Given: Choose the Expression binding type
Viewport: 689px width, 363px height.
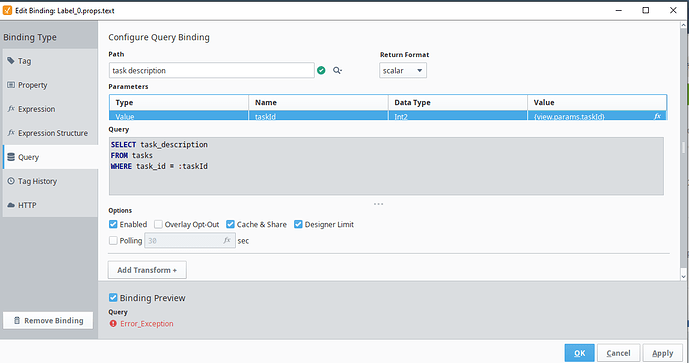Looking at the screenshot, I should click(x=50, y=109).
